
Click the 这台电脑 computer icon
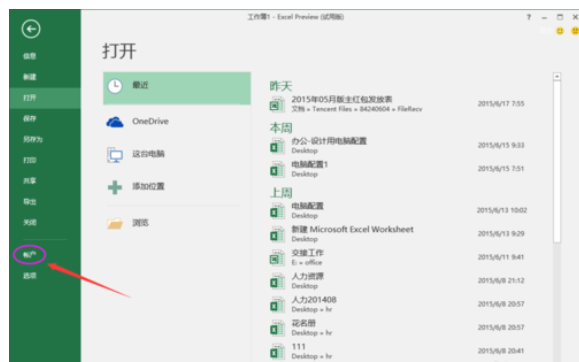click(x=115, y=155)
